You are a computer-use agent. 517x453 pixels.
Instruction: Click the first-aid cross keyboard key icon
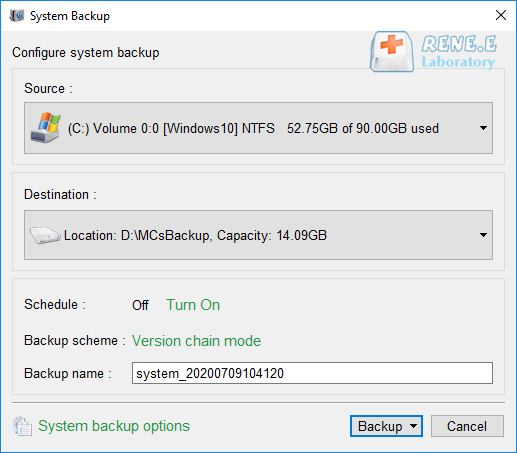click(392, 52)
